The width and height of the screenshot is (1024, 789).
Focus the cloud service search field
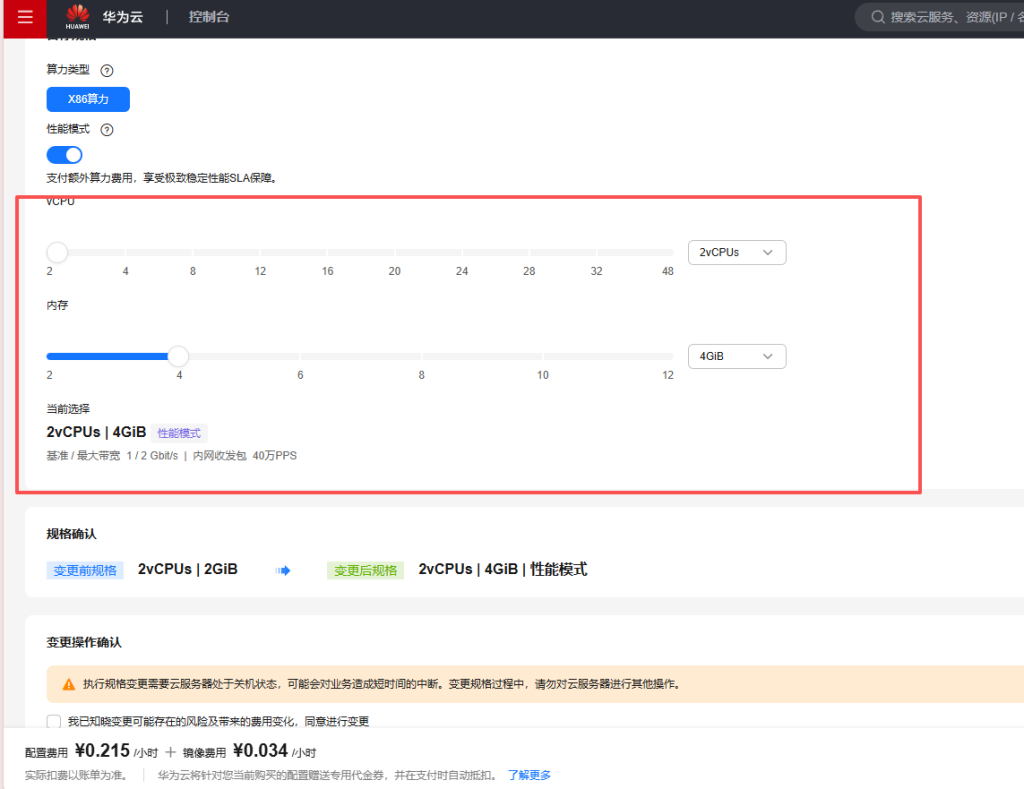[x=950, y=17]
